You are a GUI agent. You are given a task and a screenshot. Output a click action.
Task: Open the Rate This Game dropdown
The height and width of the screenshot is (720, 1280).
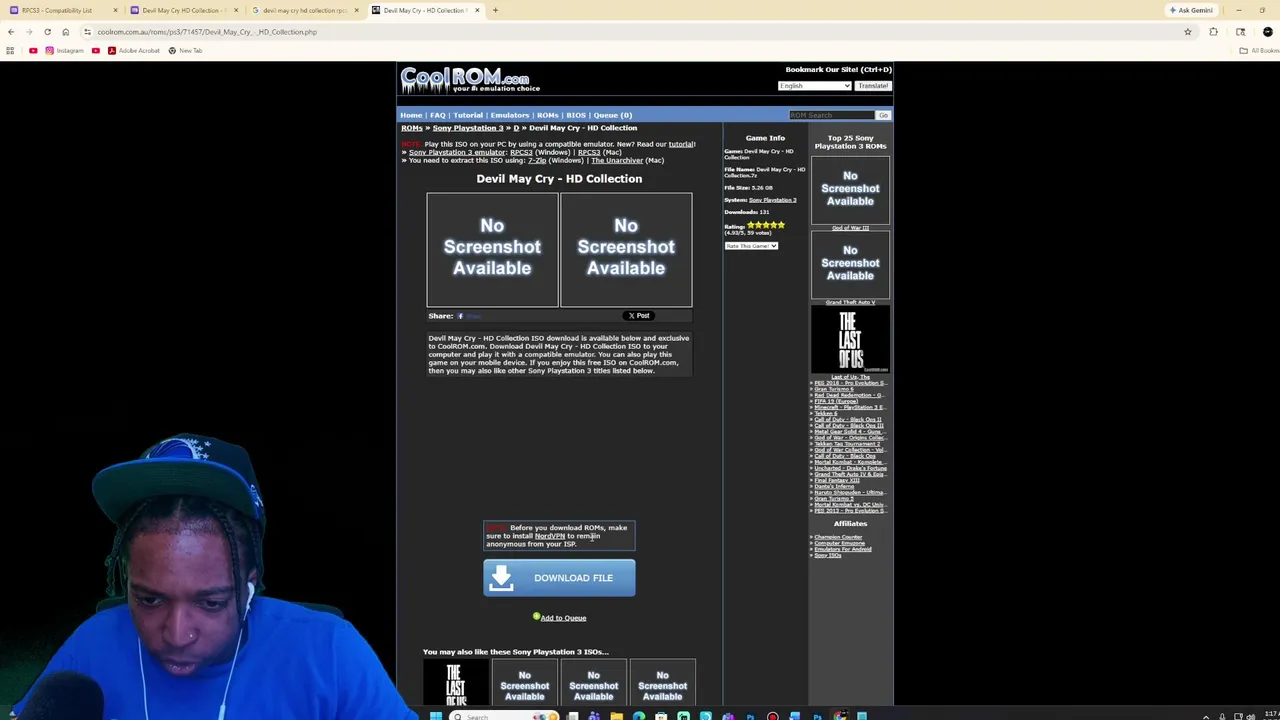tap(751, 246)
